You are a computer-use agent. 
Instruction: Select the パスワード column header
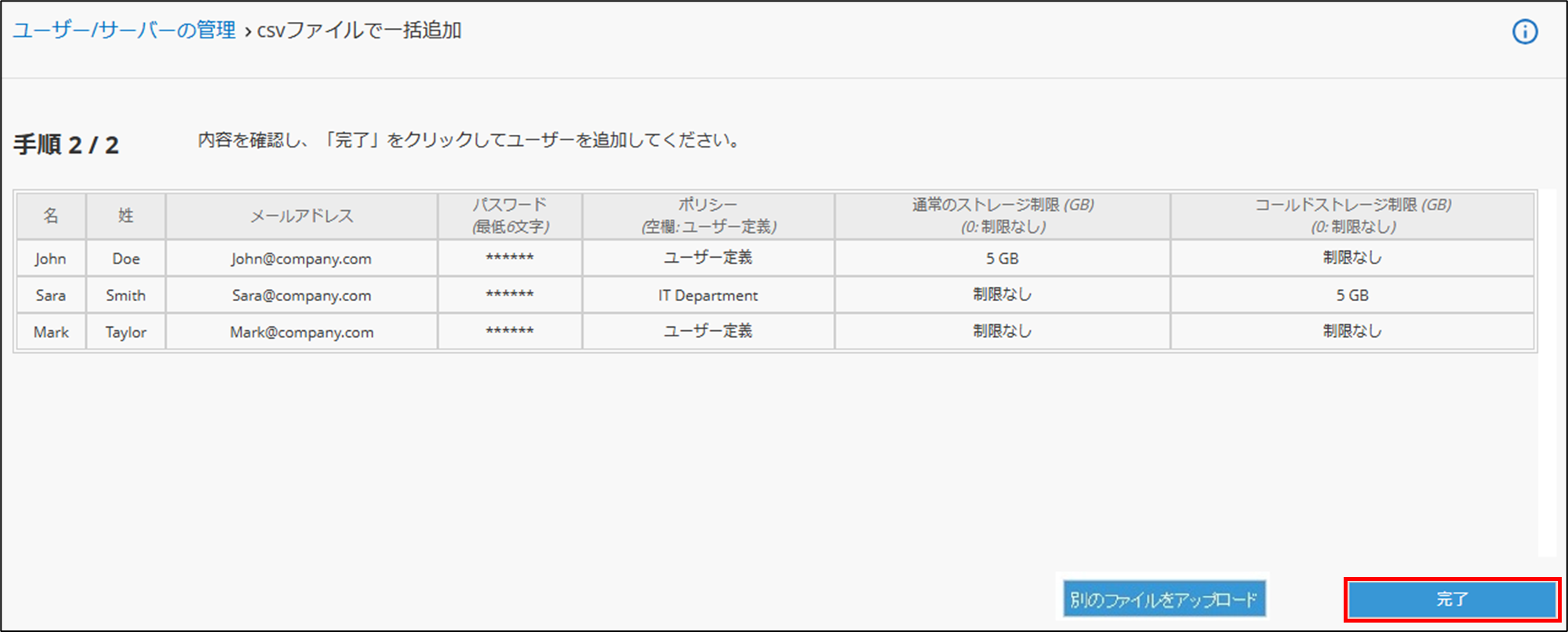point(510,216)
